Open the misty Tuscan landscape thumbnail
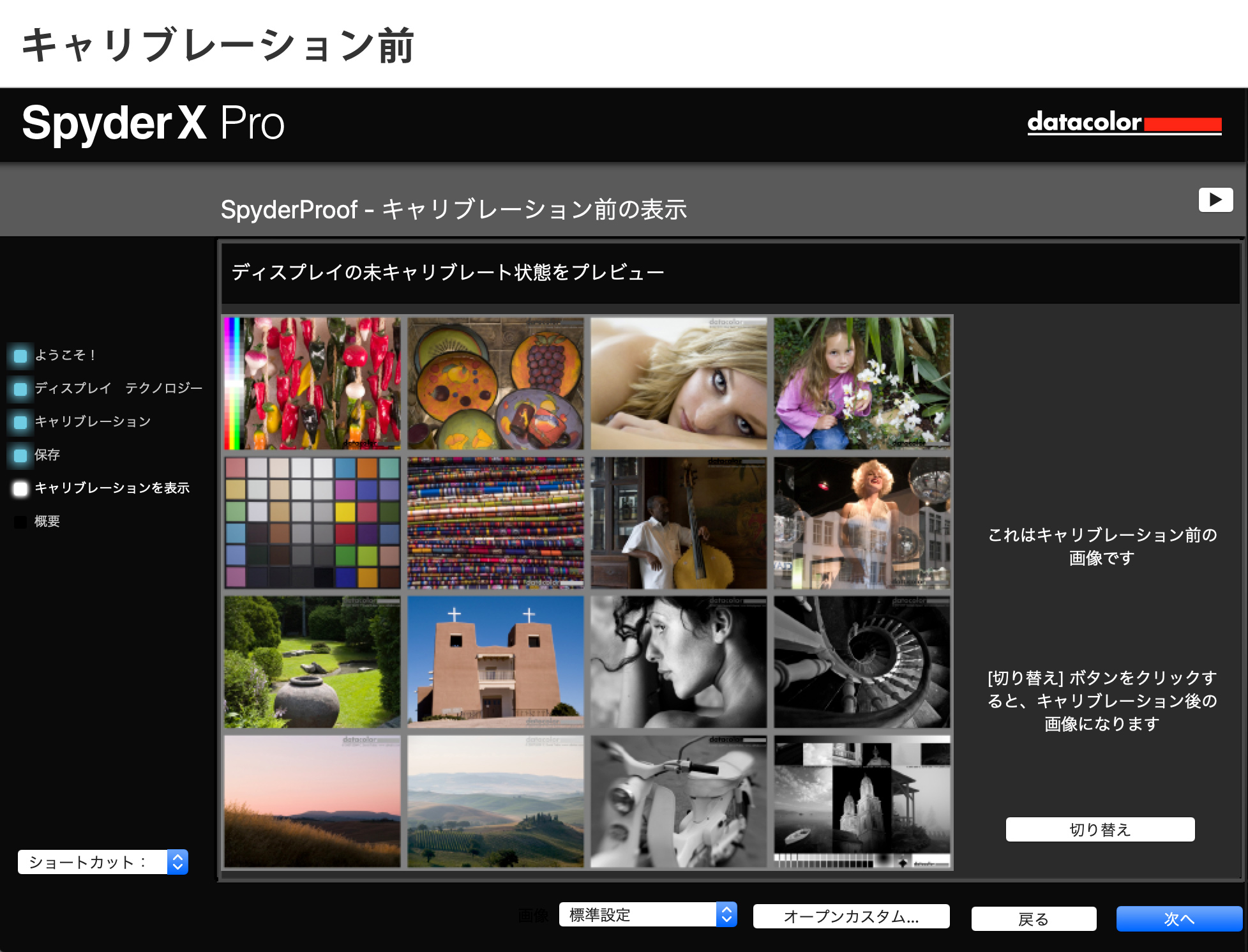 (495, 801)
